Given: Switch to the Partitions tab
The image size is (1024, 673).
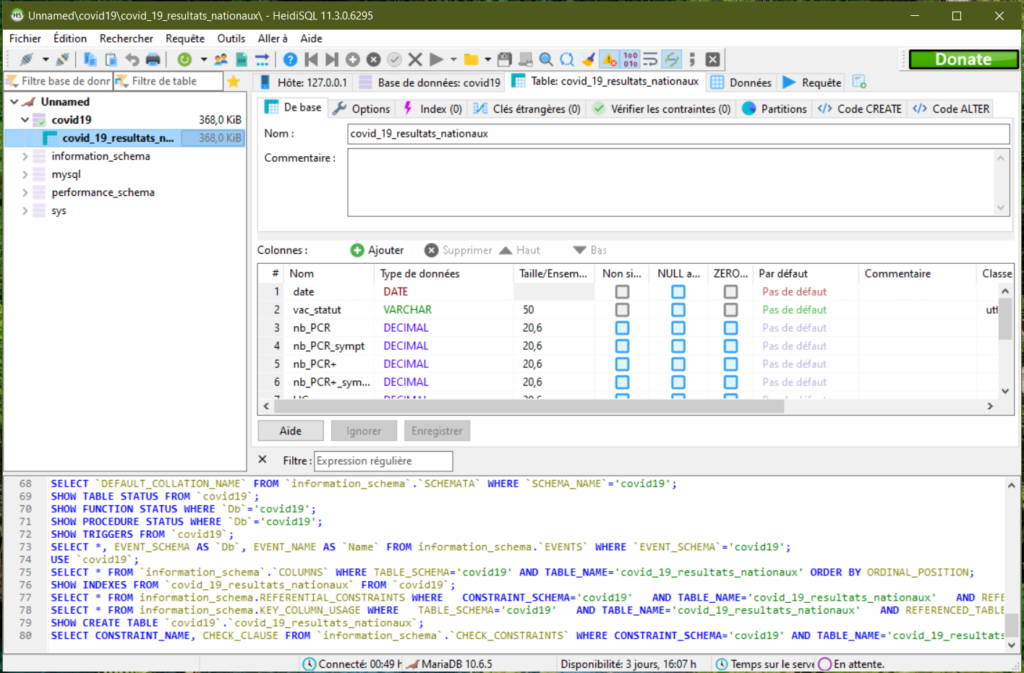Looking at the screenshot, I should click(x=775, y=109).
